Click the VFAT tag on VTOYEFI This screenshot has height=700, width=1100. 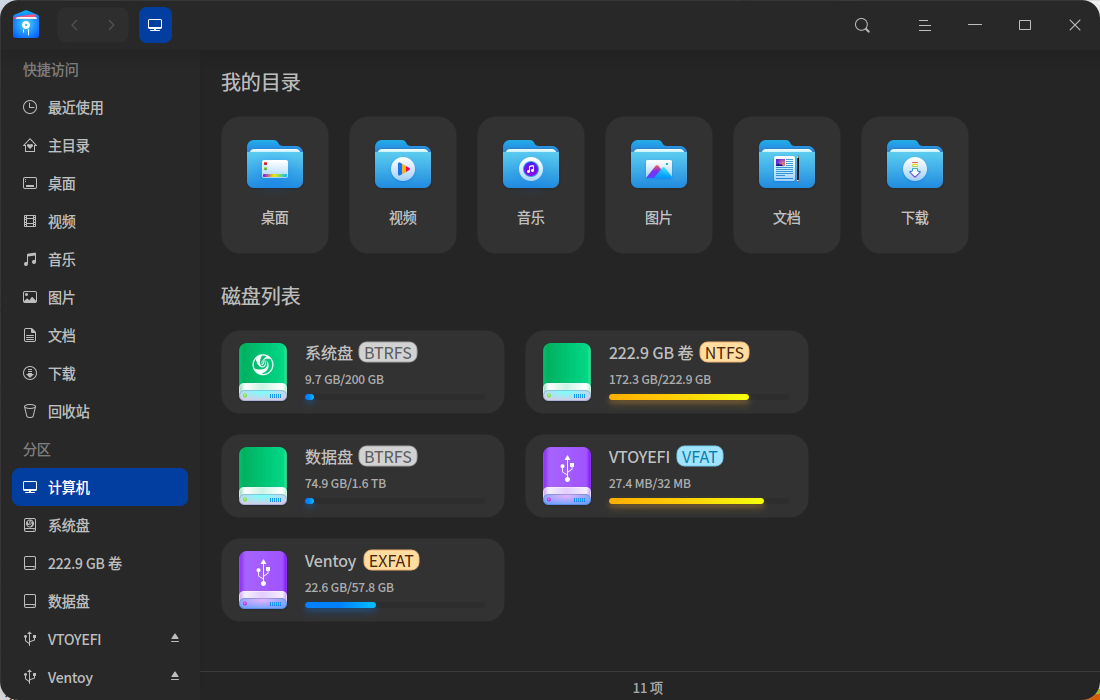(699, 456)
